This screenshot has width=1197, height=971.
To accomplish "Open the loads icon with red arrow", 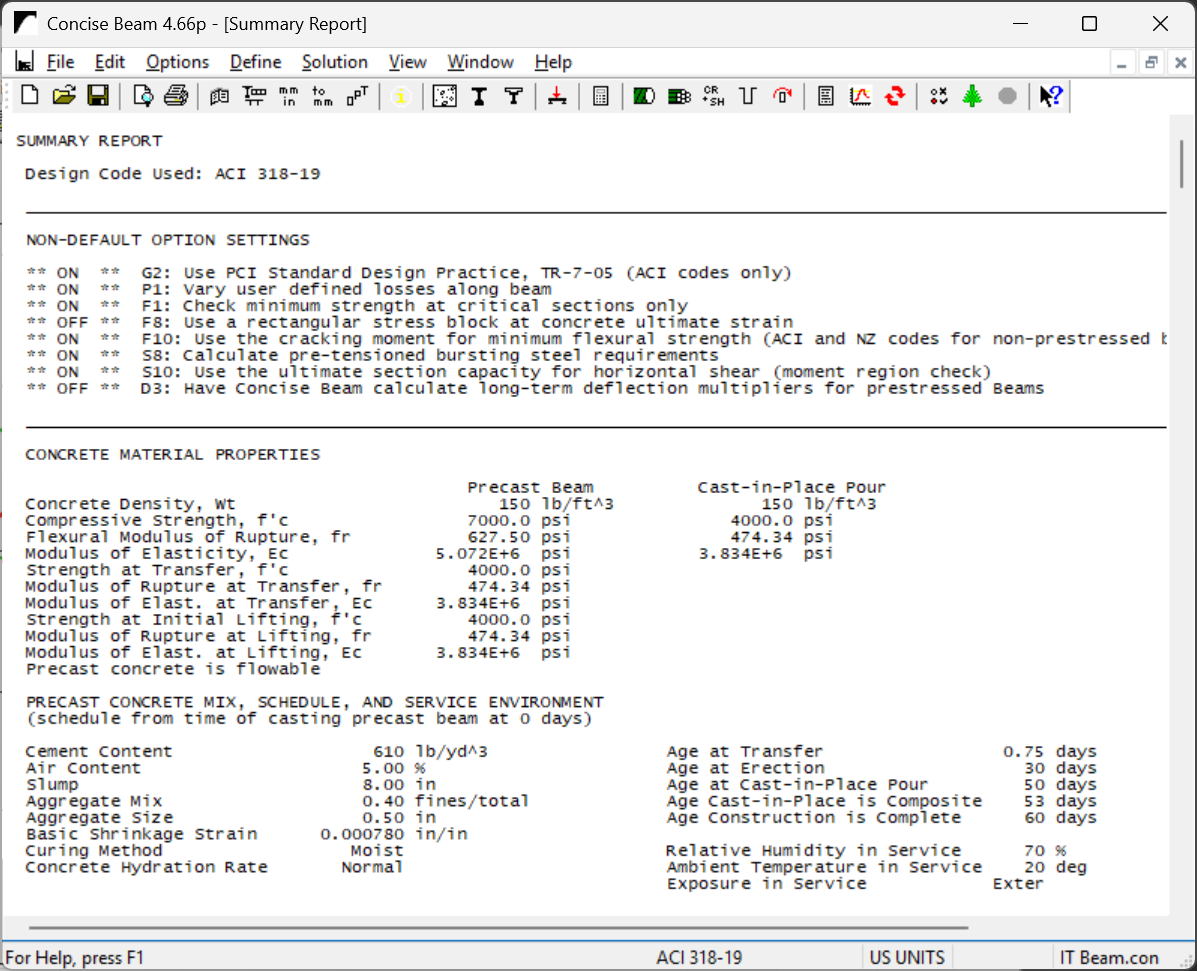I will pos(557,96).
